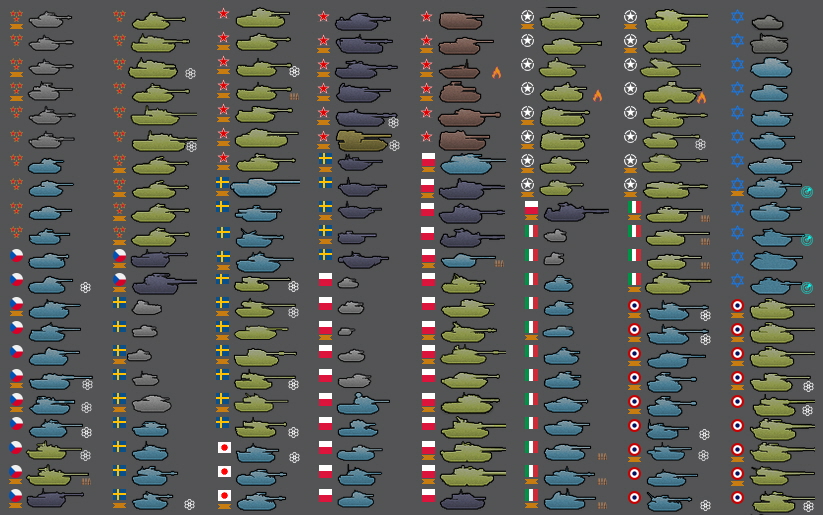Click the top French roundel in the last column
823x515 pixels.
pos(737,305)
